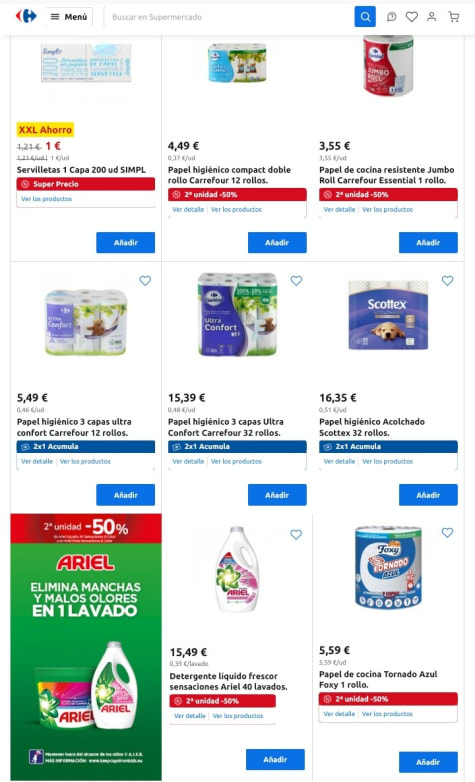Open Ver los productos under Super Precio
This screenshot has width=475, height=782.
coord(46,198)
